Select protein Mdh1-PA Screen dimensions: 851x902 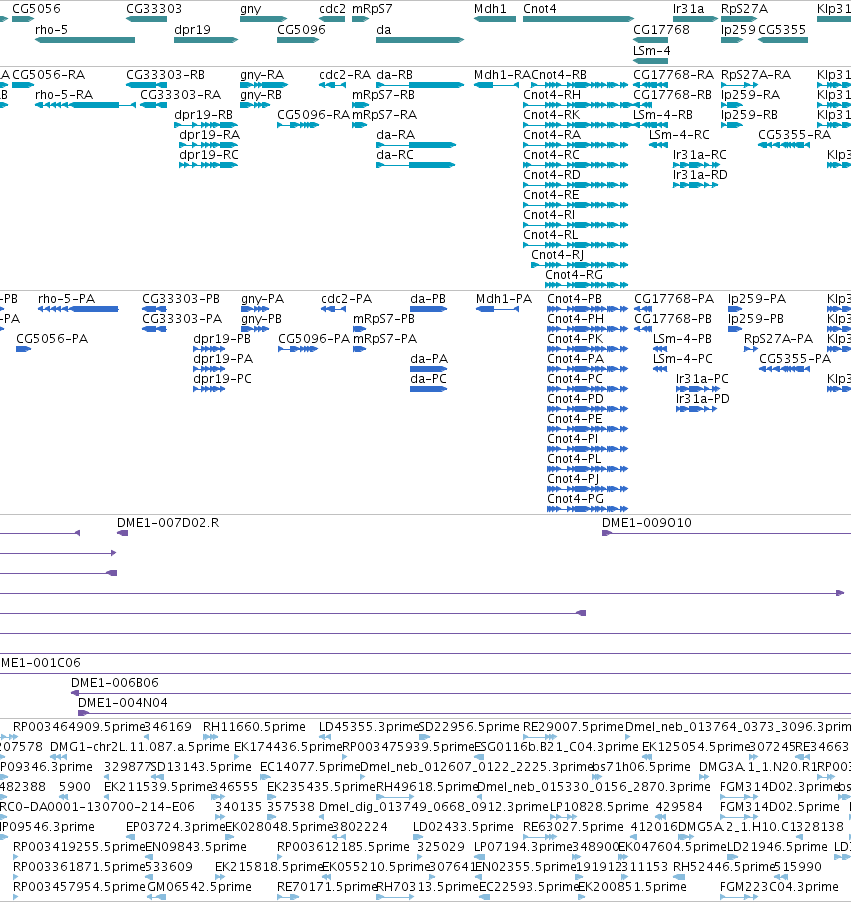[504, 299]
